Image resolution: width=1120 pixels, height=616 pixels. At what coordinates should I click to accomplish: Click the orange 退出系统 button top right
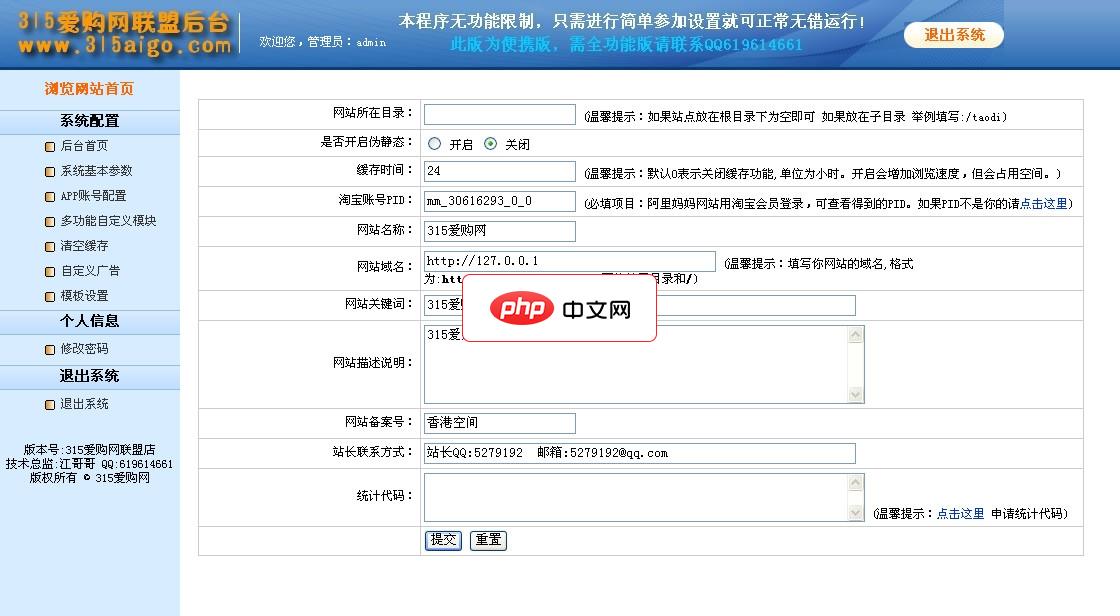click(x=952, y=36)
